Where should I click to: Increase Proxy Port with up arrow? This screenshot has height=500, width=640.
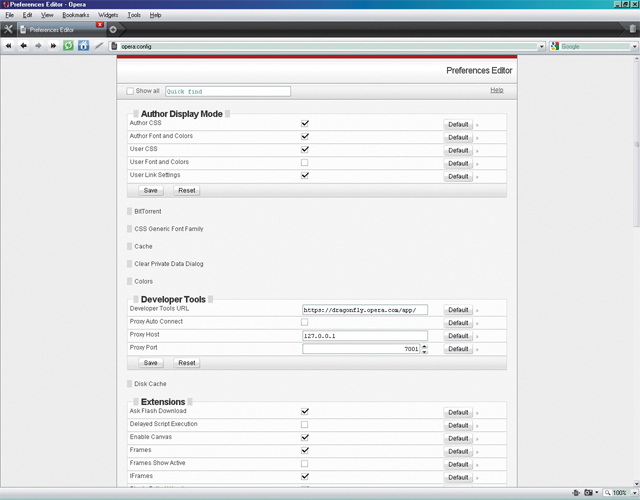(424, 347)
